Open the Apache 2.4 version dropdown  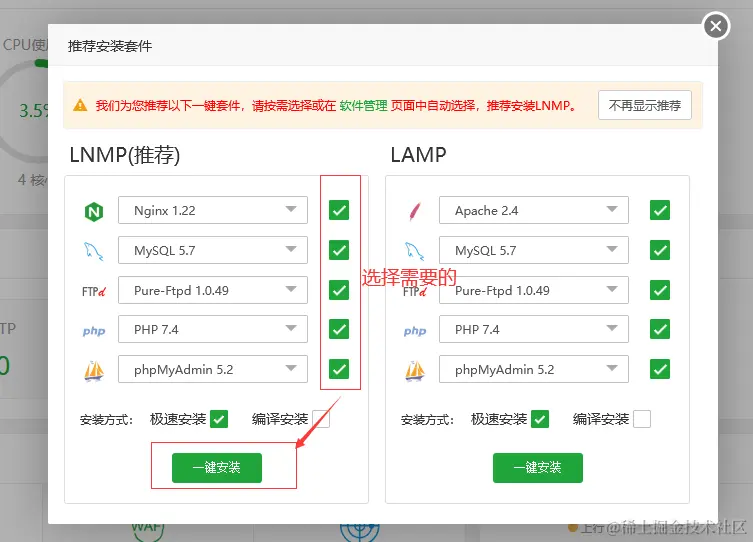tap(534, 210)
